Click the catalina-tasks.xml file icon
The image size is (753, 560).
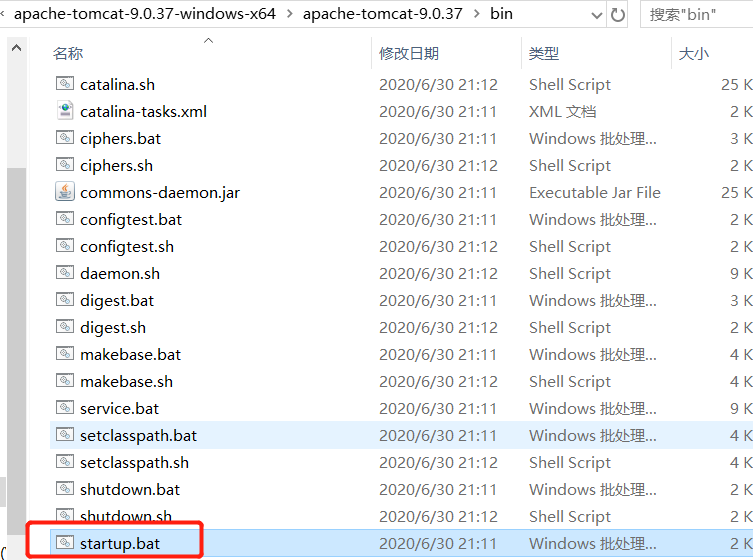pyautogui.click(x=65, y=111)
